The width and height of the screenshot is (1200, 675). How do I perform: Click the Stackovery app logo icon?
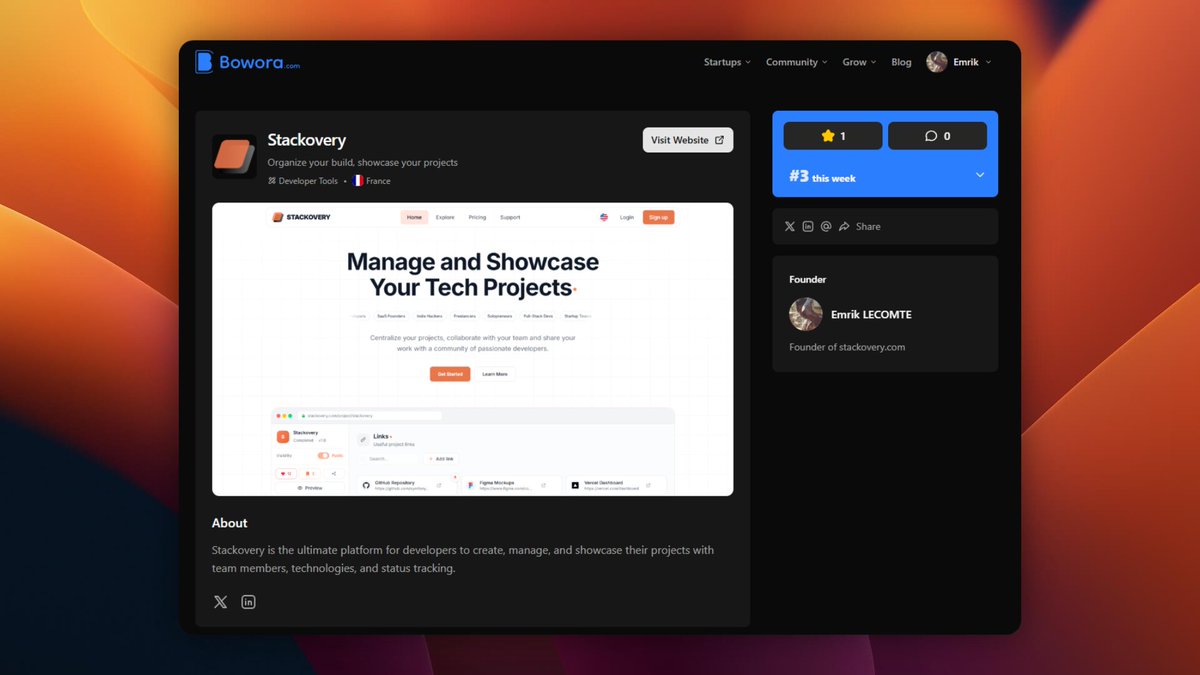coord(234,156)
